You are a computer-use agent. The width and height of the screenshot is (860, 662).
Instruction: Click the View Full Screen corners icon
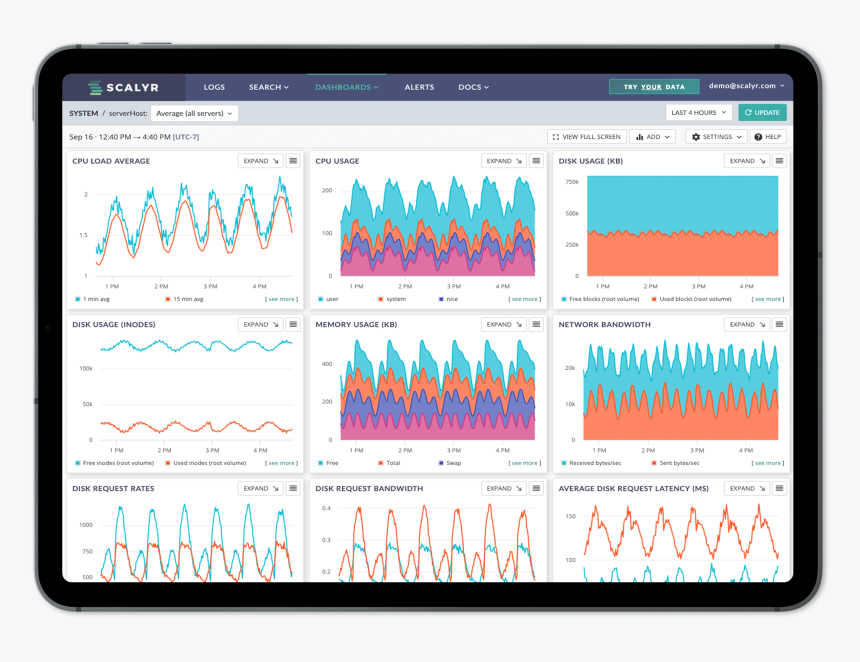[x=555, y=137]
